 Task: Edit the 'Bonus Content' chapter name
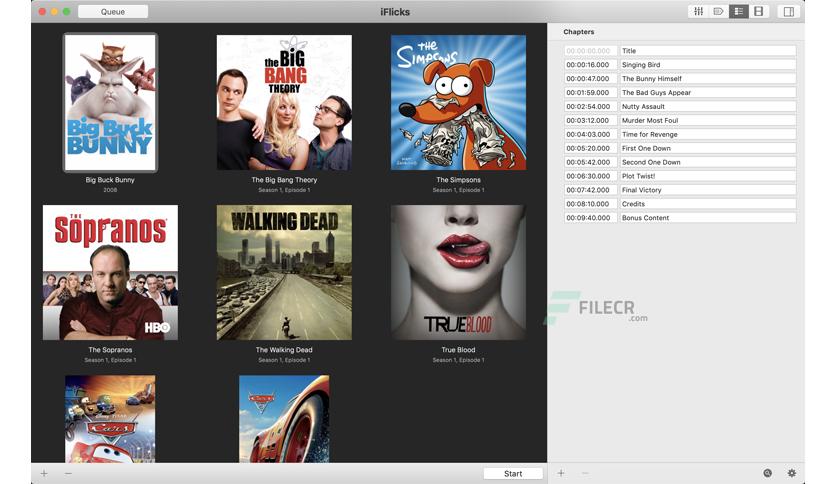(x=708, y=217)
